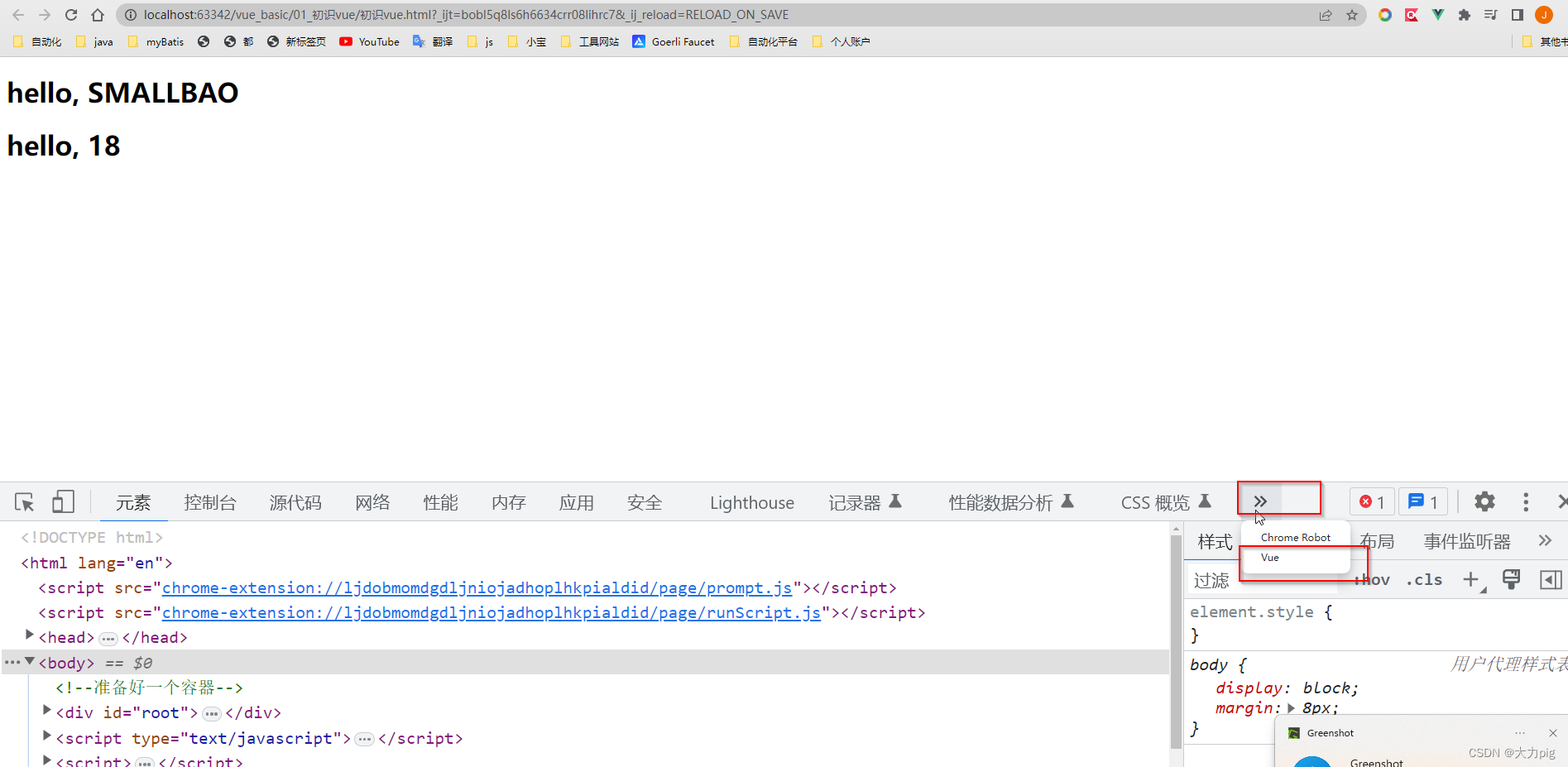Open the runScript.js script link
This screenshot has width=1568, height=767.
pos(490,612)
